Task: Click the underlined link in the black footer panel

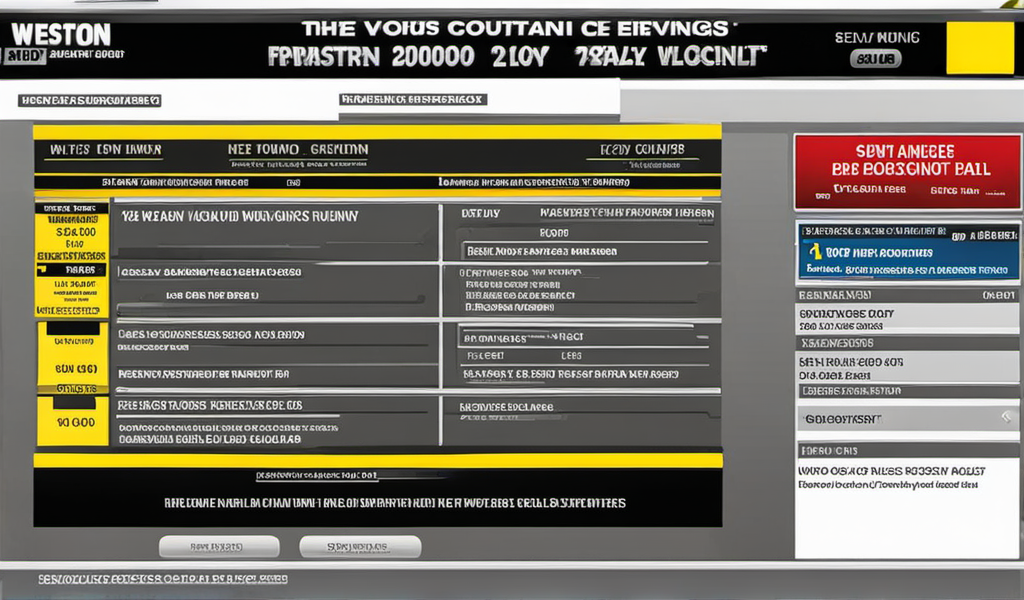Action: [x=316, y=476]
